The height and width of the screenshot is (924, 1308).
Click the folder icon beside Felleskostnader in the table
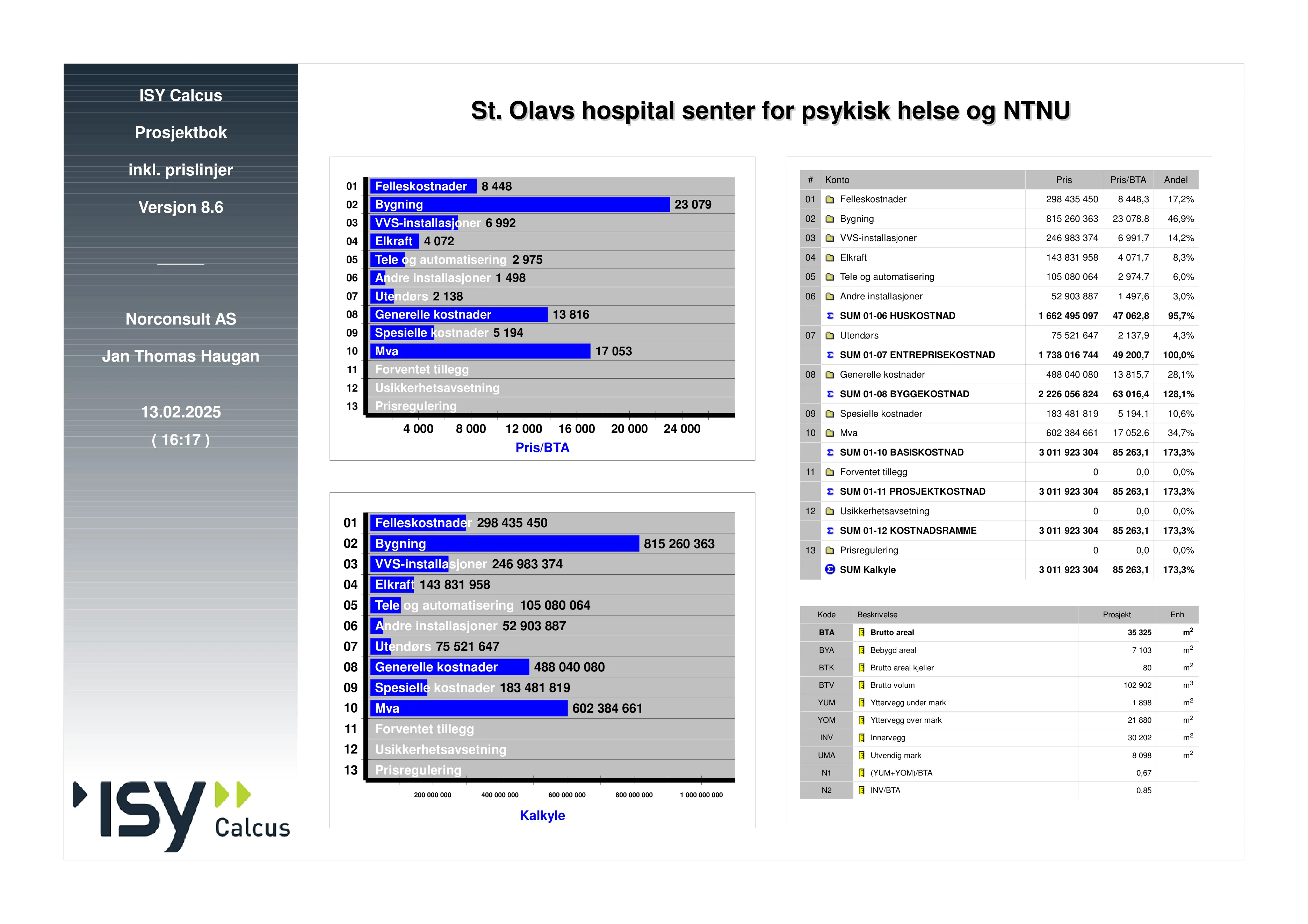click(830, 199)
